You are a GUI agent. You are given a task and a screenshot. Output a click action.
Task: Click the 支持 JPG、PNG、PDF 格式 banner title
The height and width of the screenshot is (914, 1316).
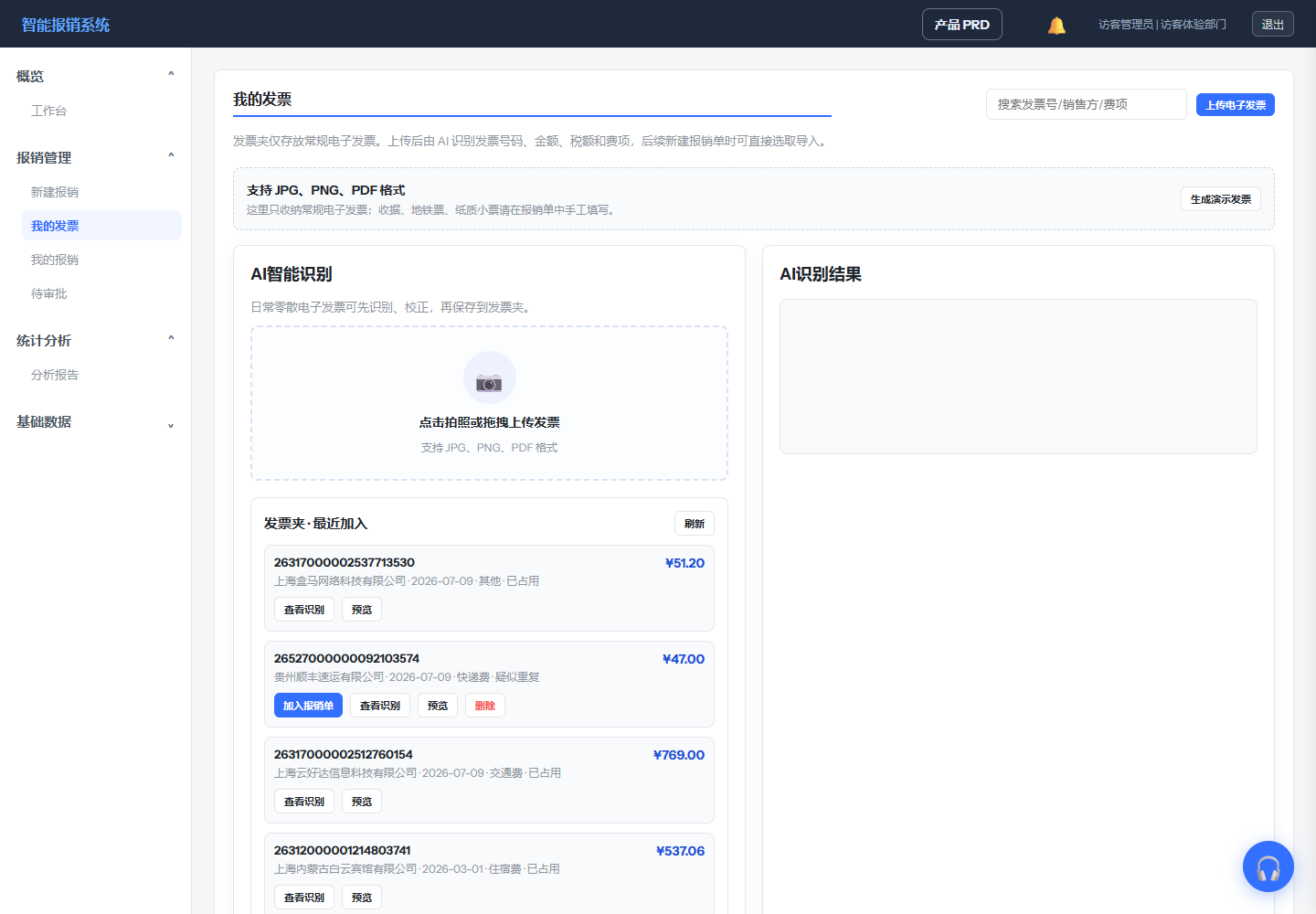326,190
